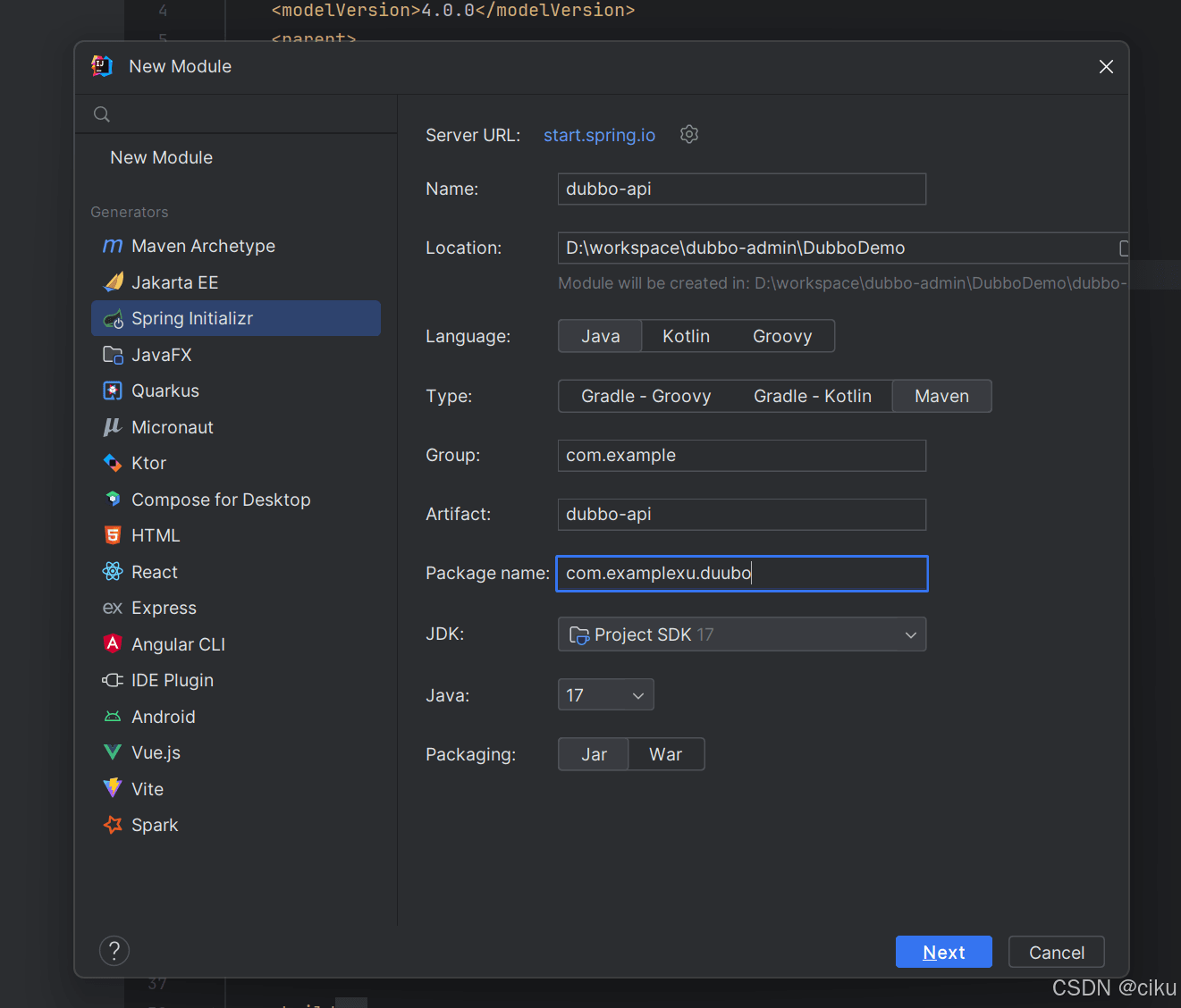Click the Jakarta EE feather icon
The width and height of the screenshot is (1181, 1008).
(x=114, y=282)
